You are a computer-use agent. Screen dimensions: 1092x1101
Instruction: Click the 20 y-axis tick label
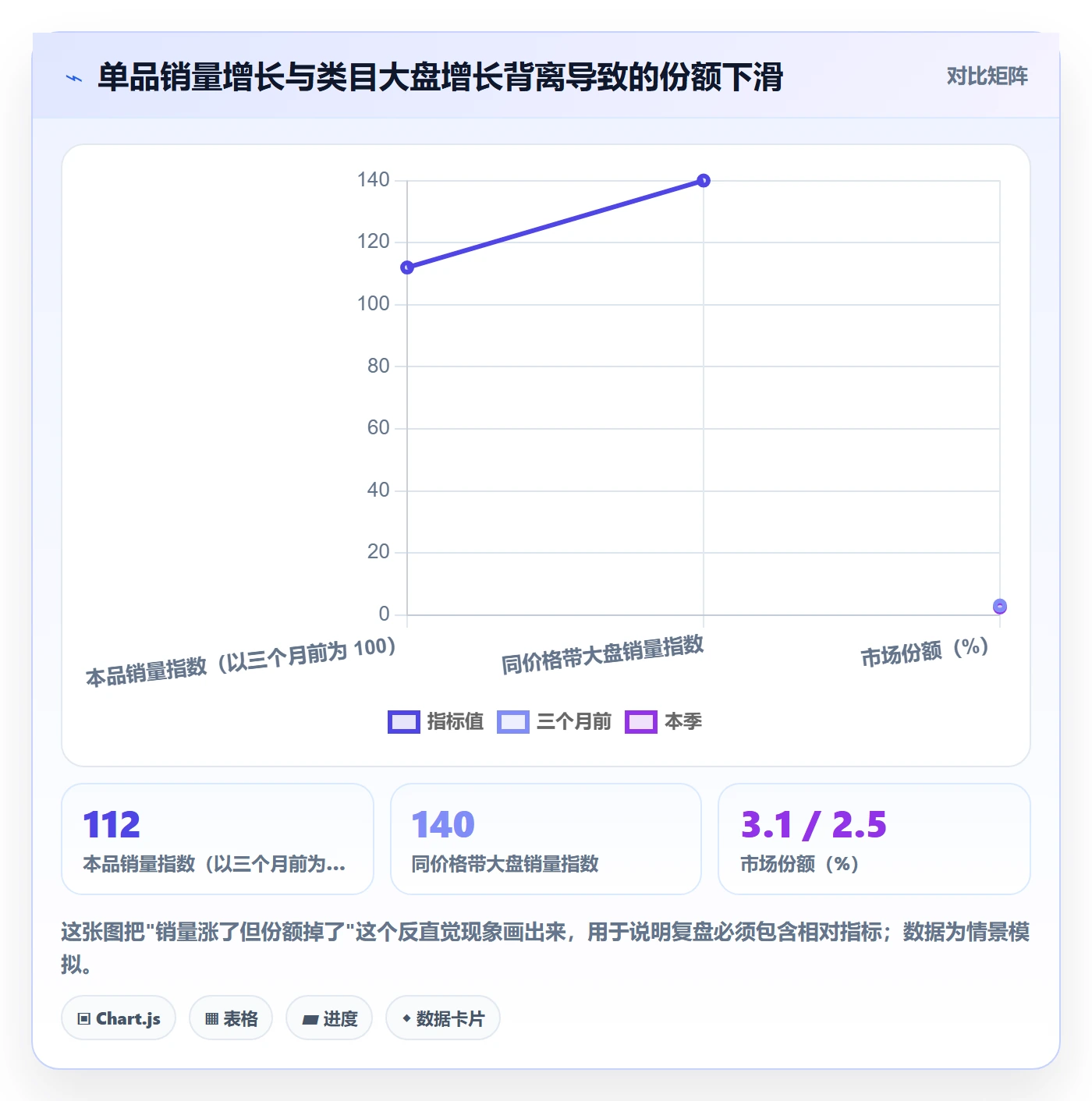tap(378, 552)
